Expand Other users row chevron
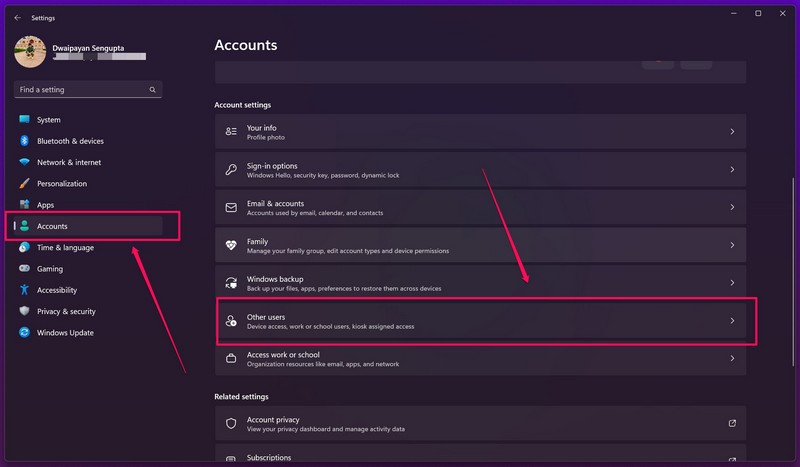 pyautogui.click(x=732, y=321)
